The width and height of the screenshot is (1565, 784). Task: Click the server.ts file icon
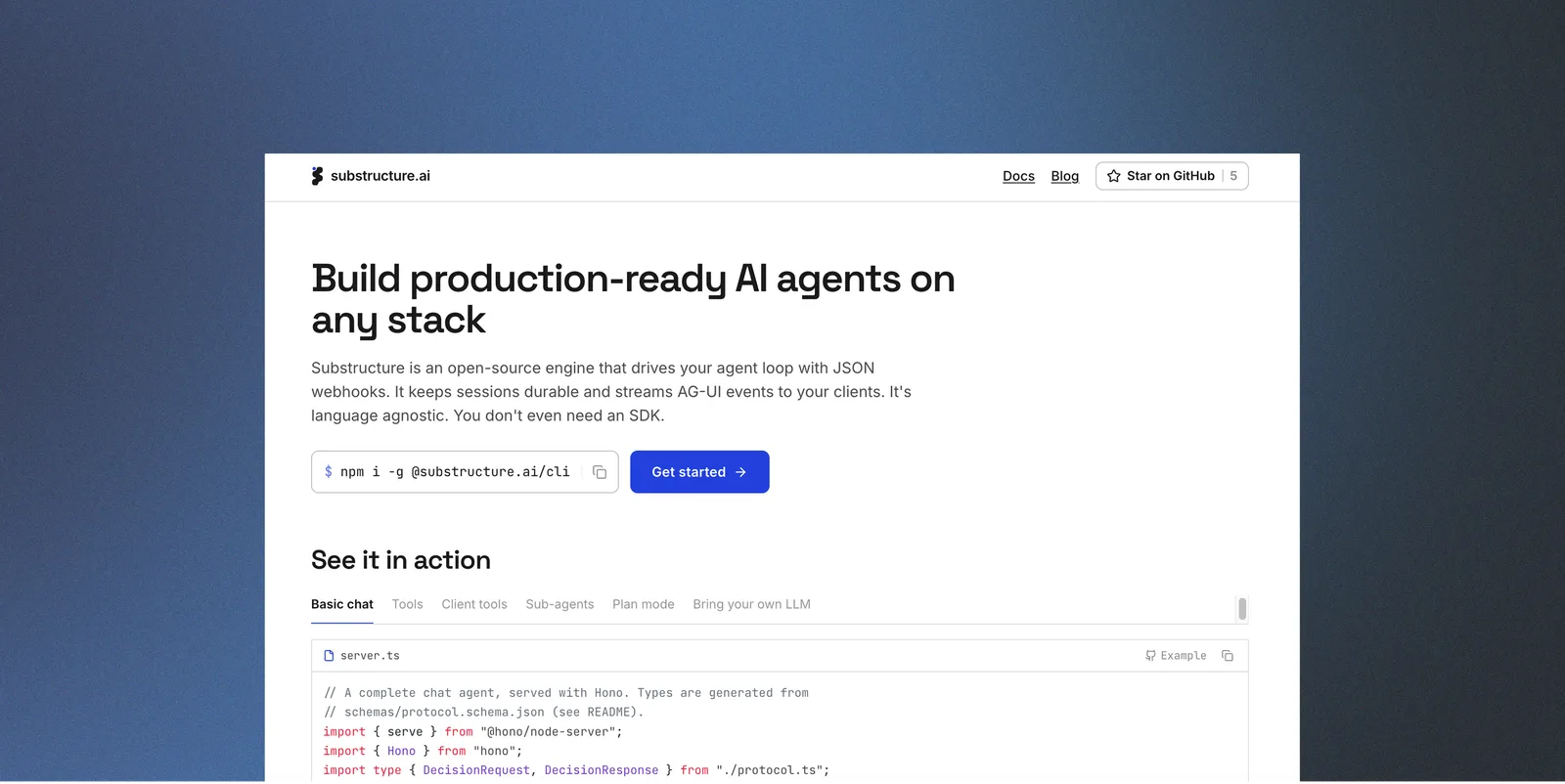(x=329, y=656)
